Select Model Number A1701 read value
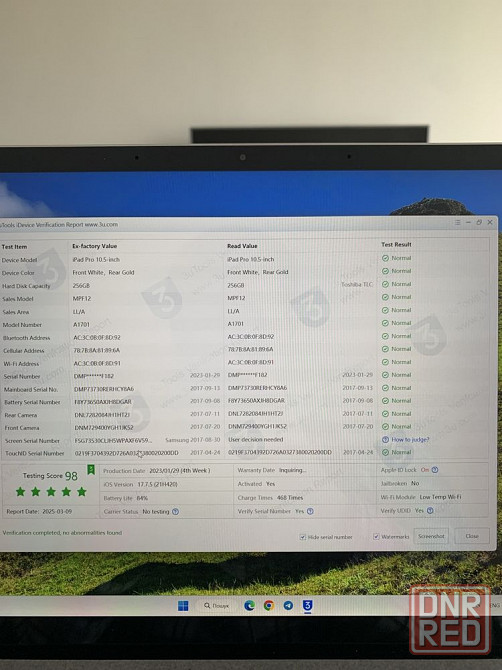Screen dimensions: 502x670 (x=235, y=323)
